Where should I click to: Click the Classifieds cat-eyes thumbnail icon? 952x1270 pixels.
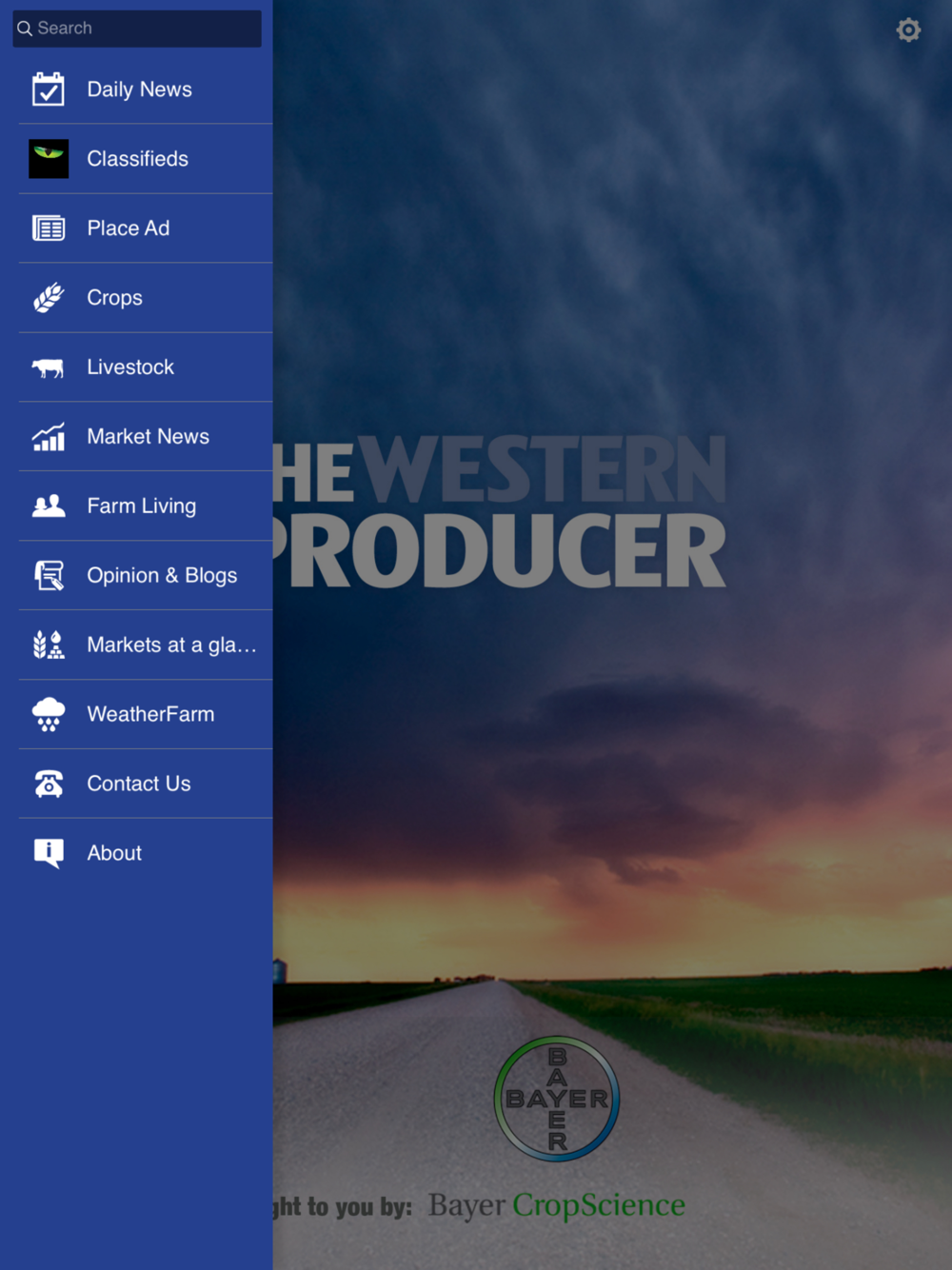pos(49,159)
